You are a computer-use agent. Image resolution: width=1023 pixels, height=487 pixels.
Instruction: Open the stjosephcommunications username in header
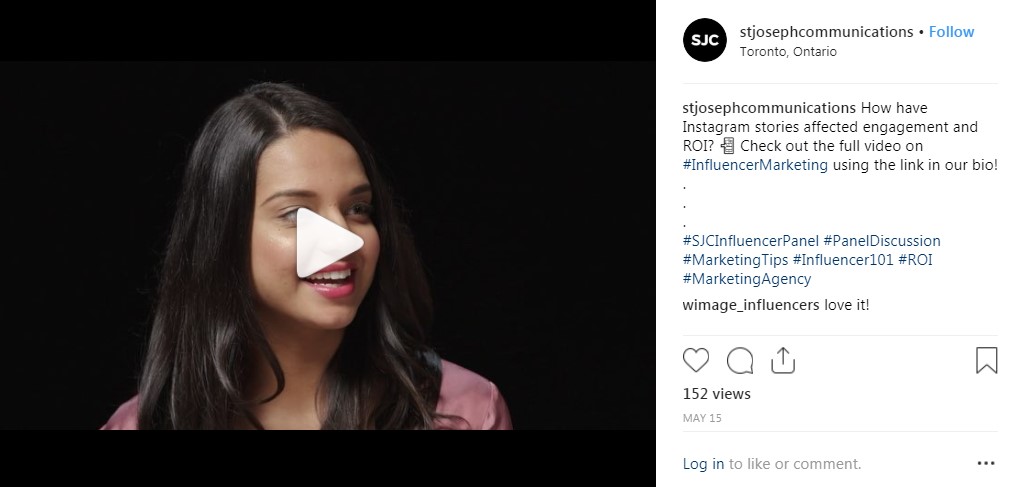pyautogui.click(x=826, y=32)
